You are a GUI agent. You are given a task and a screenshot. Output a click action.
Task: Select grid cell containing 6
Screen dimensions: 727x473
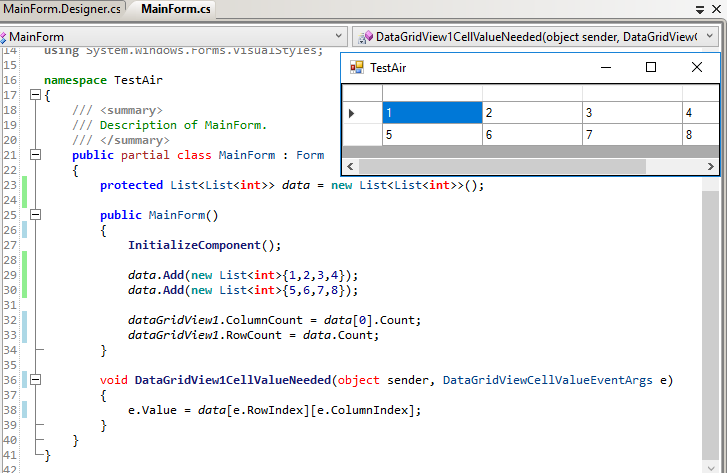pyautogui.click(x=532, y=135)
